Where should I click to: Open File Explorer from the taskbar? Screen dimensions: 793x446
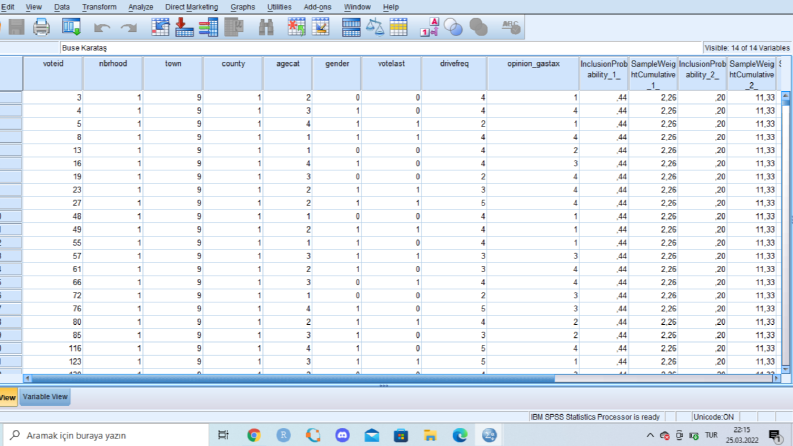coord(430,435)
